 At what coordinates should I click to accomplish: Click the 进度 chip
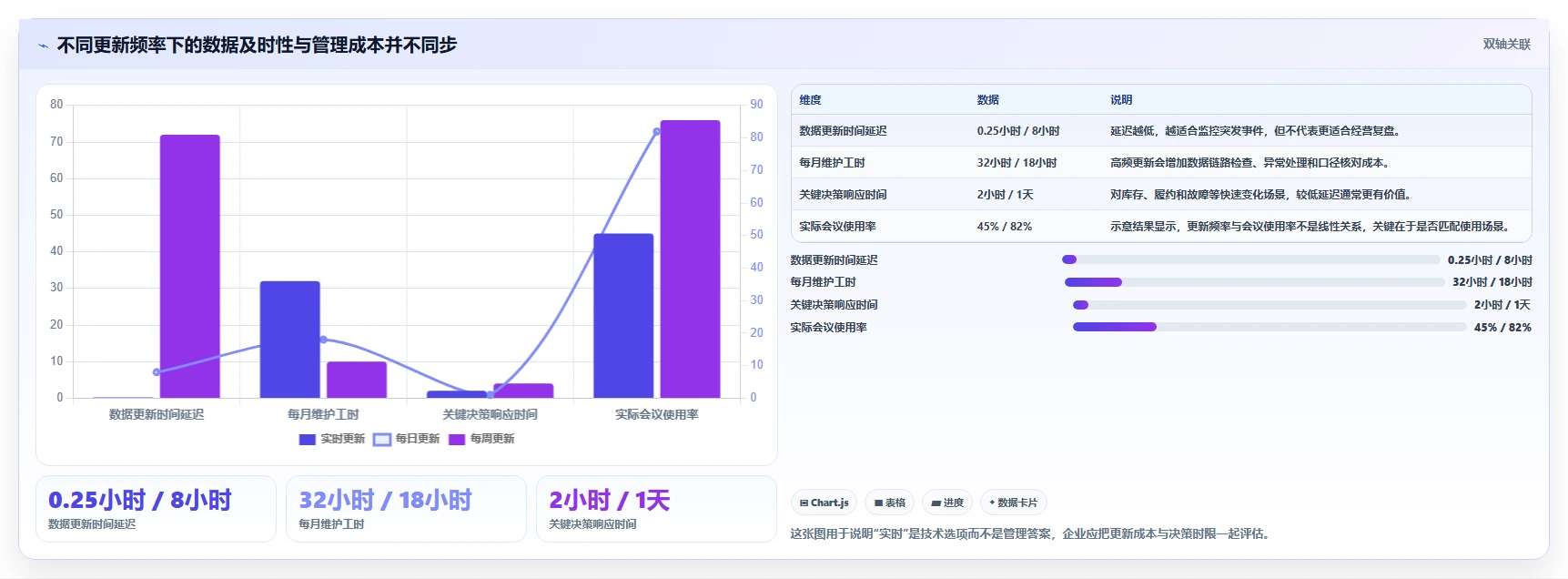(x=947, y=503)
